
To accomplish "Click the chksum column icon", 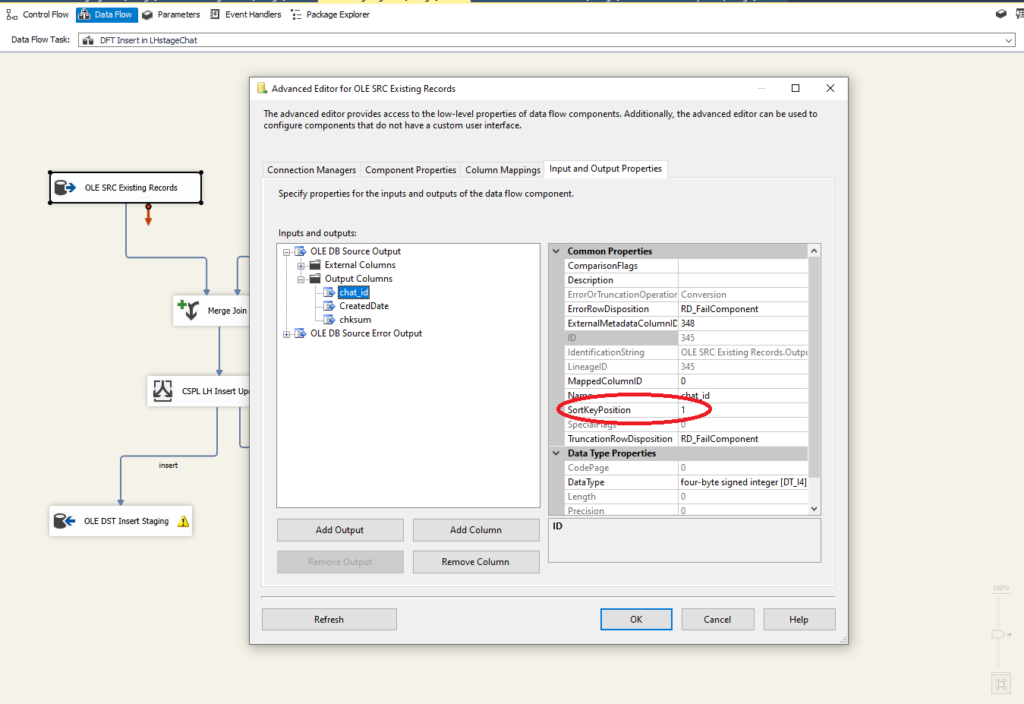I will coord(329,320).
